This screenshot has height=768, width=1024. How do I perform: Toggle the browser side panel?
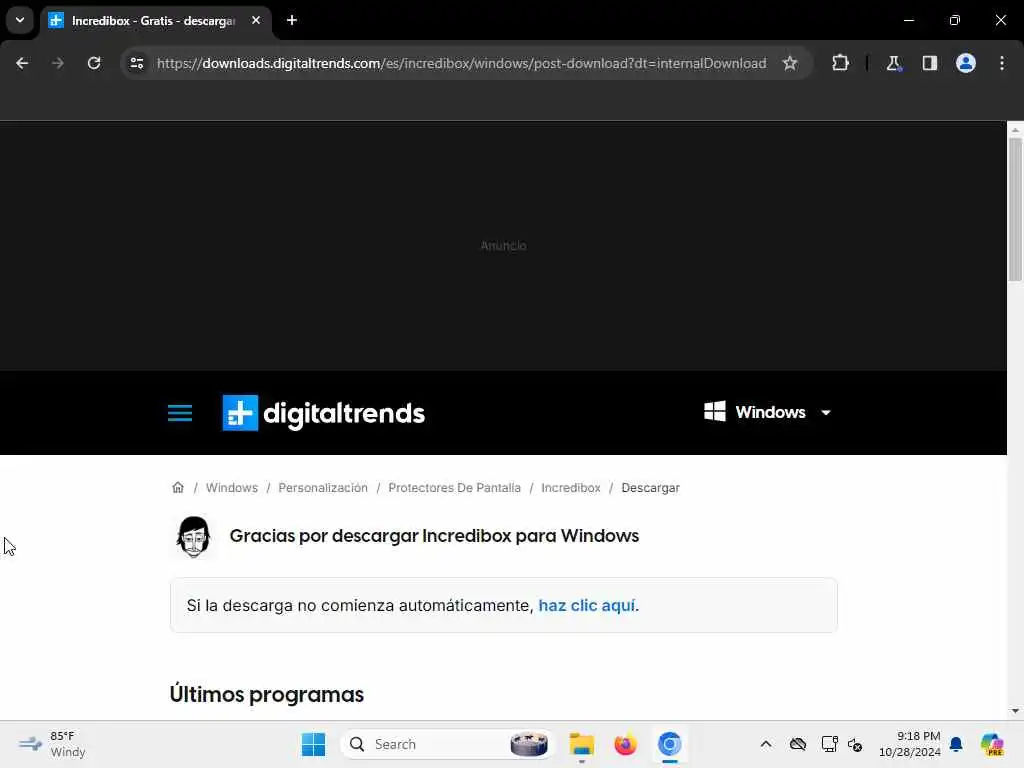(929, 63)
